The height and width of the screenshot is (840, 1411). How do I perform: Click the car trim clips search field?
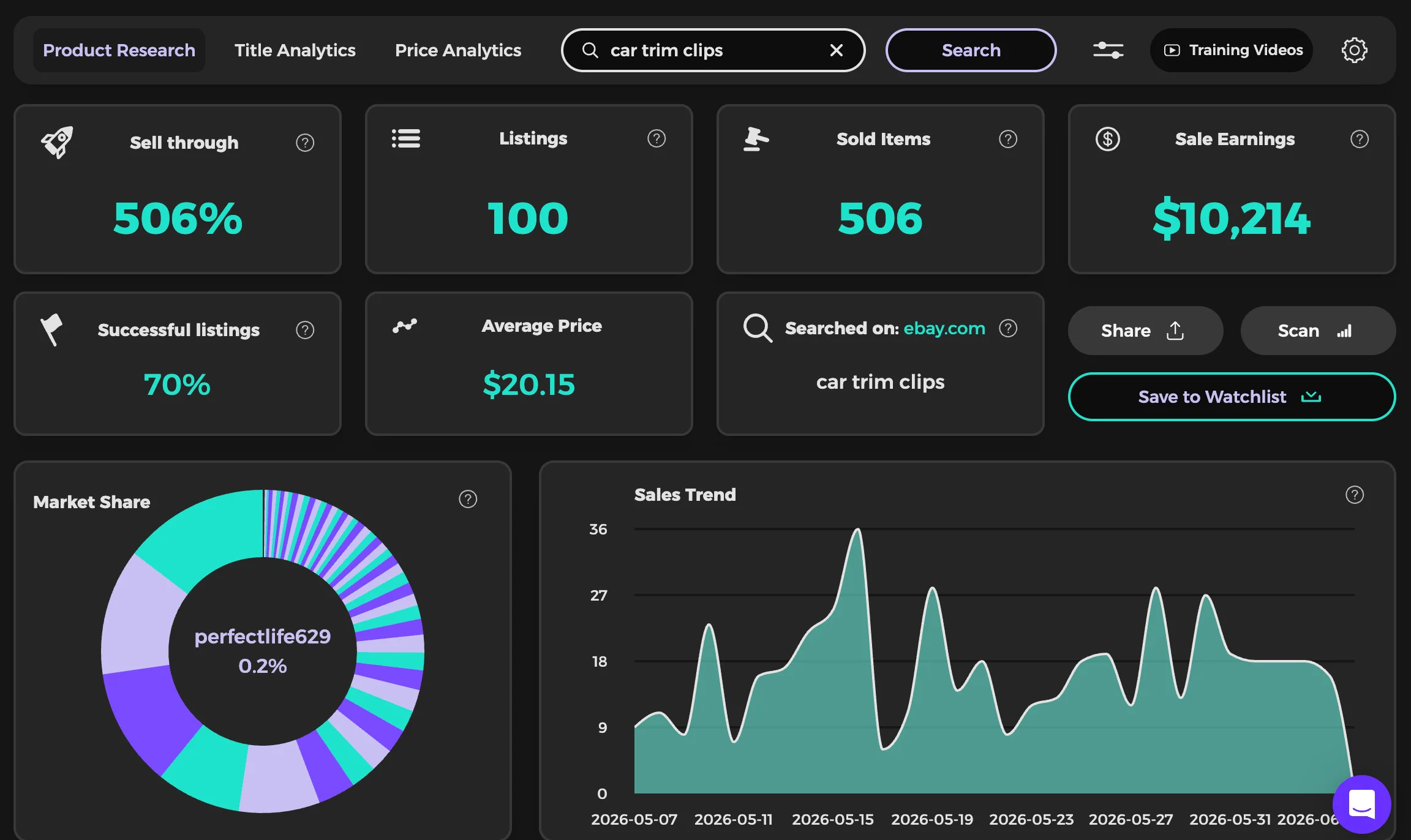(713, 50)
